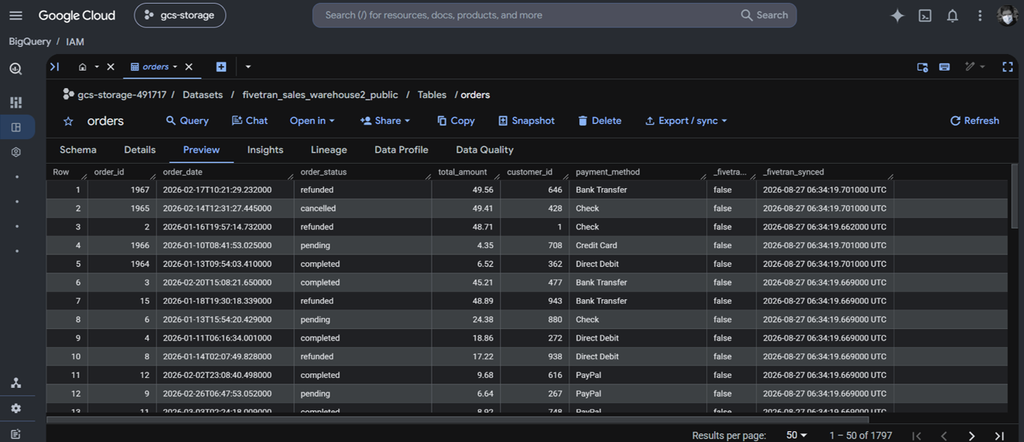Open the settings gear in left sidebar

[x=16, y=408]
